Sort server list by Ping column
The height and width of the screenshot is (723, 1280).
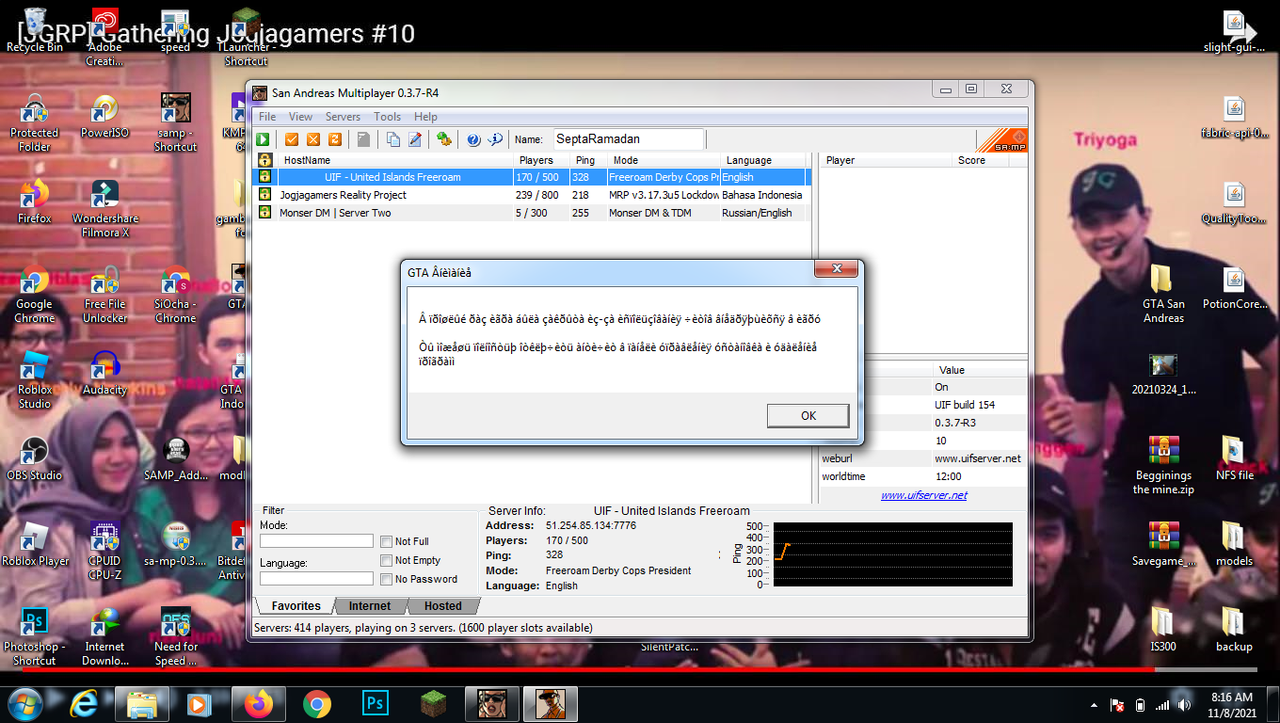[589, 160]
